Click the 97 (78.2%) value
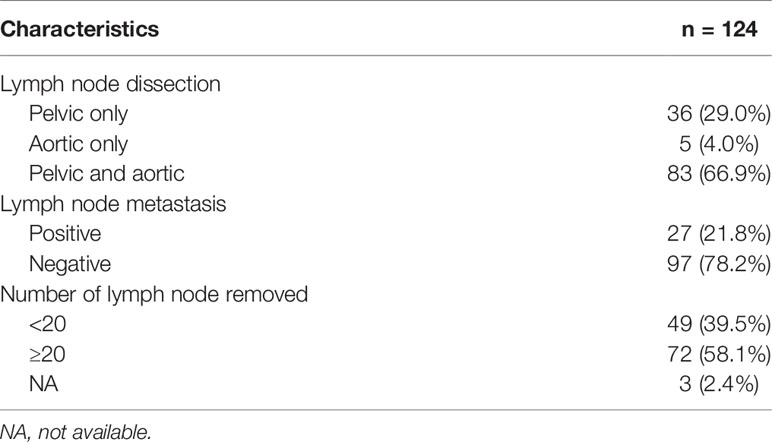 click(x=719, y=264)
